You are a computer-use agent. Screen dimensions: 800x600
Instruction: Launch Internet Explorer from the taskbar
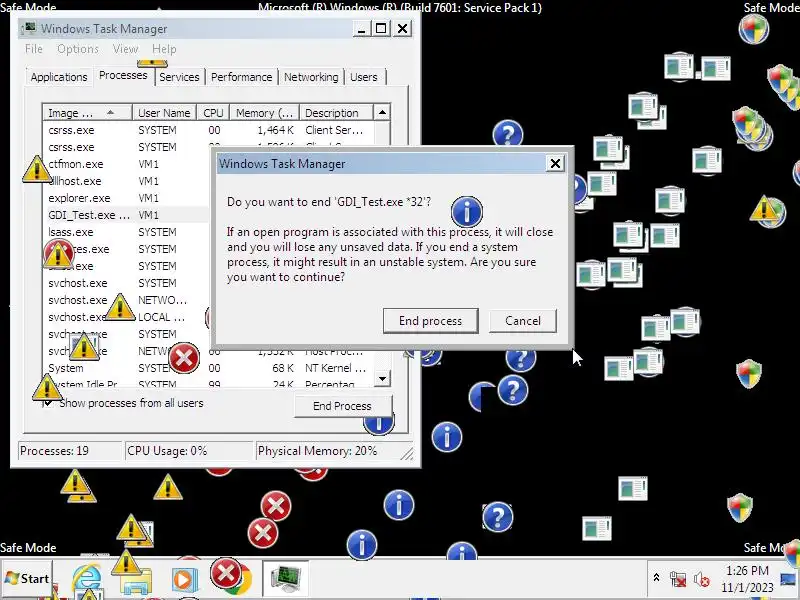(87, 580)
